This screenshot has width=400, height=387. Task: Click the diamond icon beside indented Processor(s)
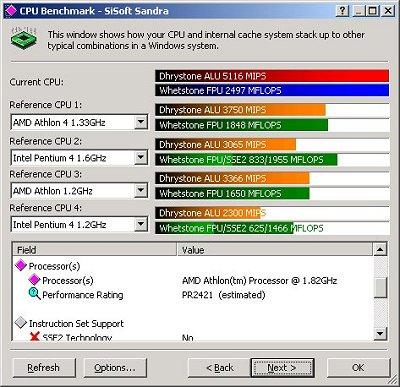point(34,280)
